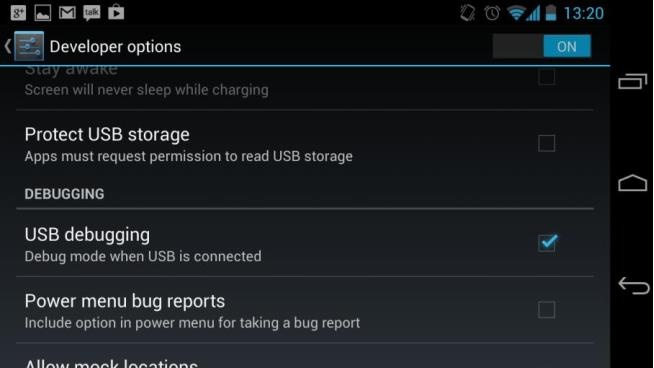Select the Allow mock locations item
This screenshot has height=368, width=654.
[x=304, y=359]
